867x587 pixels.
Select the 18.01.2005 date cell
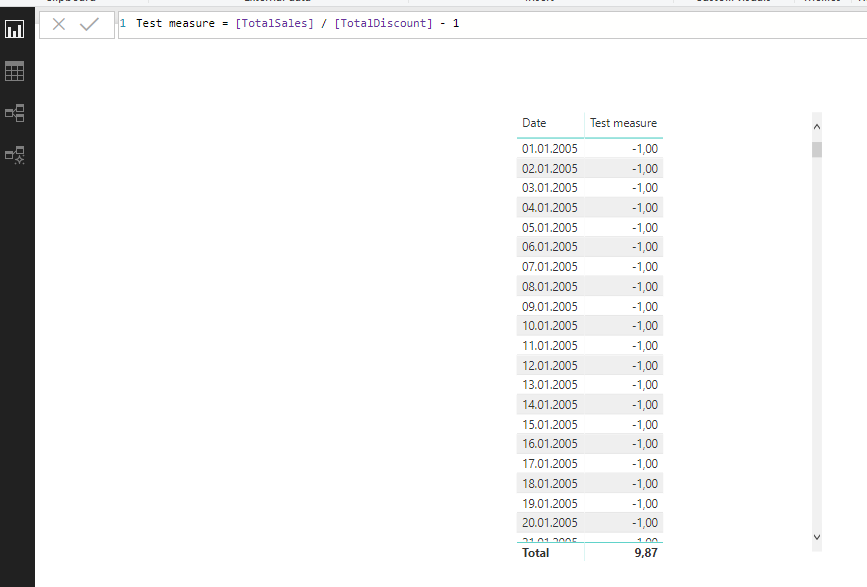[550, 484]
